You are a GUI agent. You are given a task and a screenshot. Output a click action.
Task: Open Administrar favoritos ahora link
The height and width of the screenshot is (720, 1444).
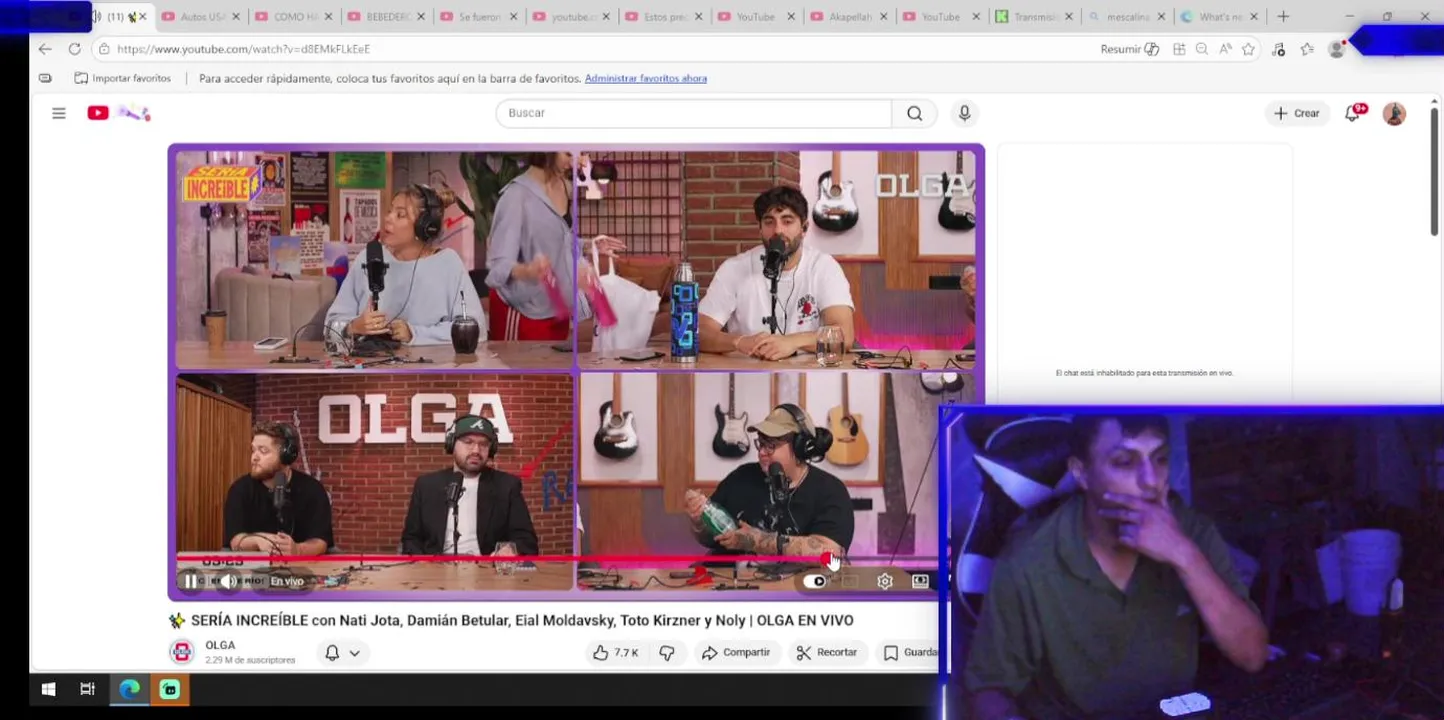(x=646, y=78)
